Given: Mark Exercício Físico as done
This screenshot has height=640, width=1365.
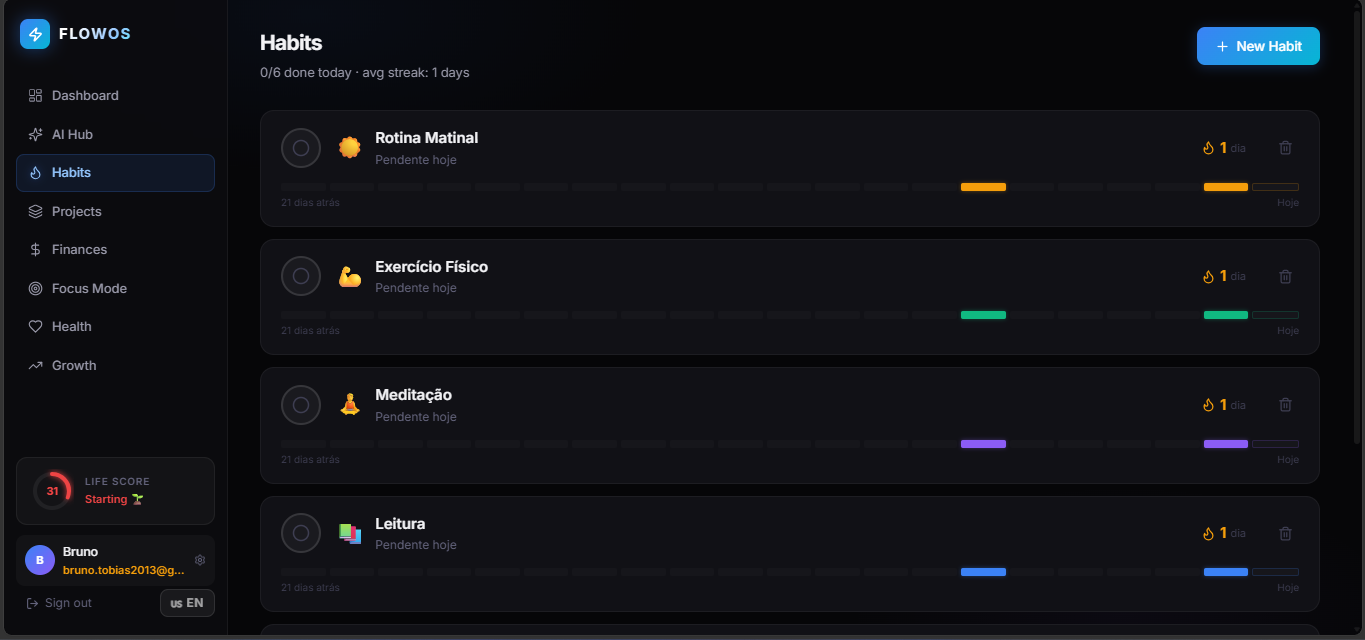Looking at the screenshot, I should point(301,276).
